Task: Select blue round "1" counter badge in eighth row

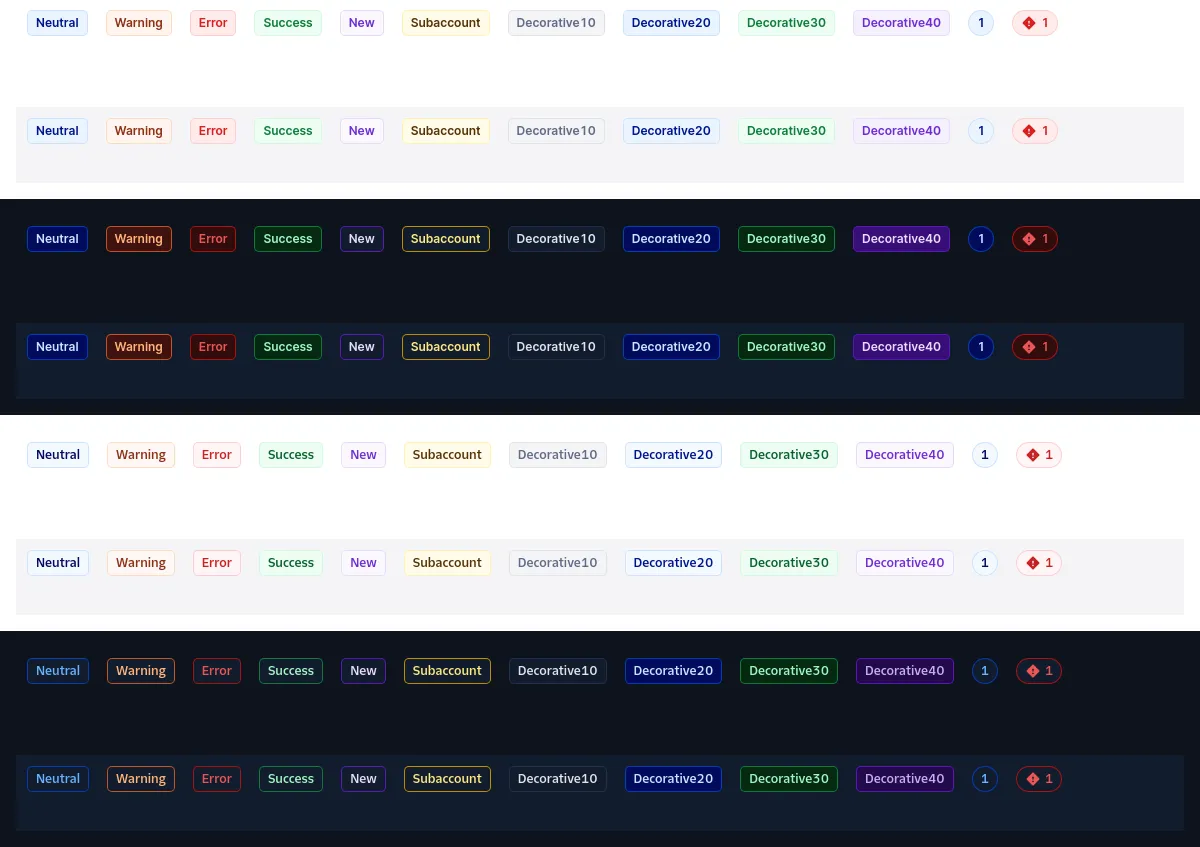Action: pyautogui.click(x=985, y=779)
